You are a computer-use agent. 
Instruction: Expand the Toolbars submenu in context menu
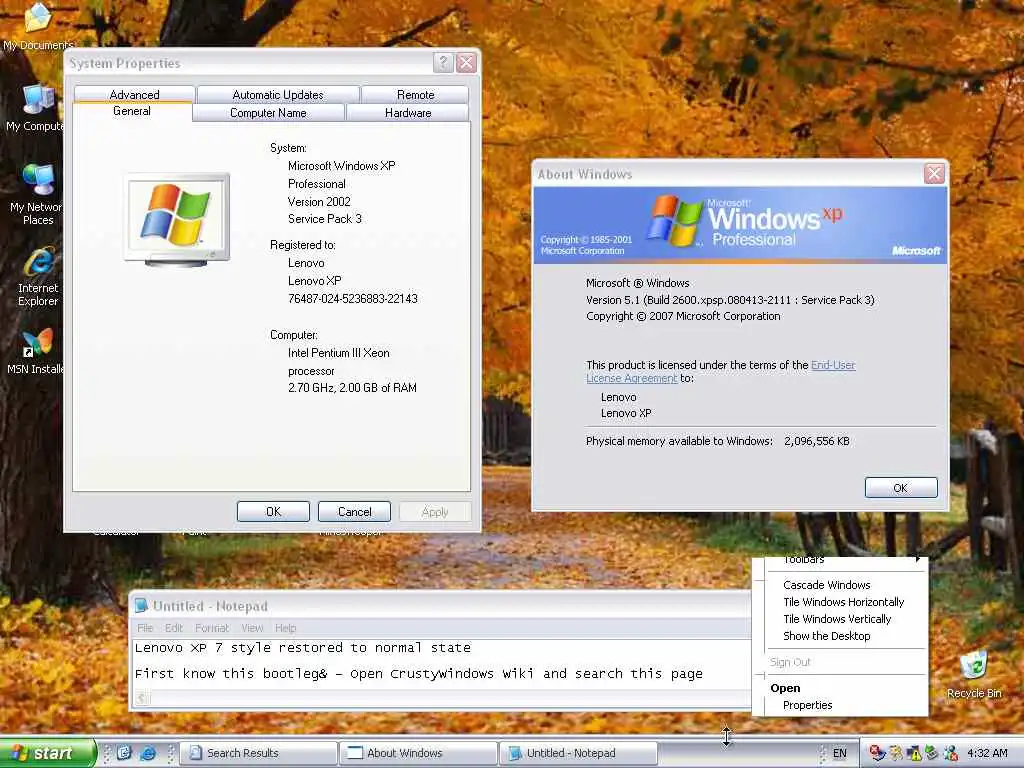pos(846,560)
